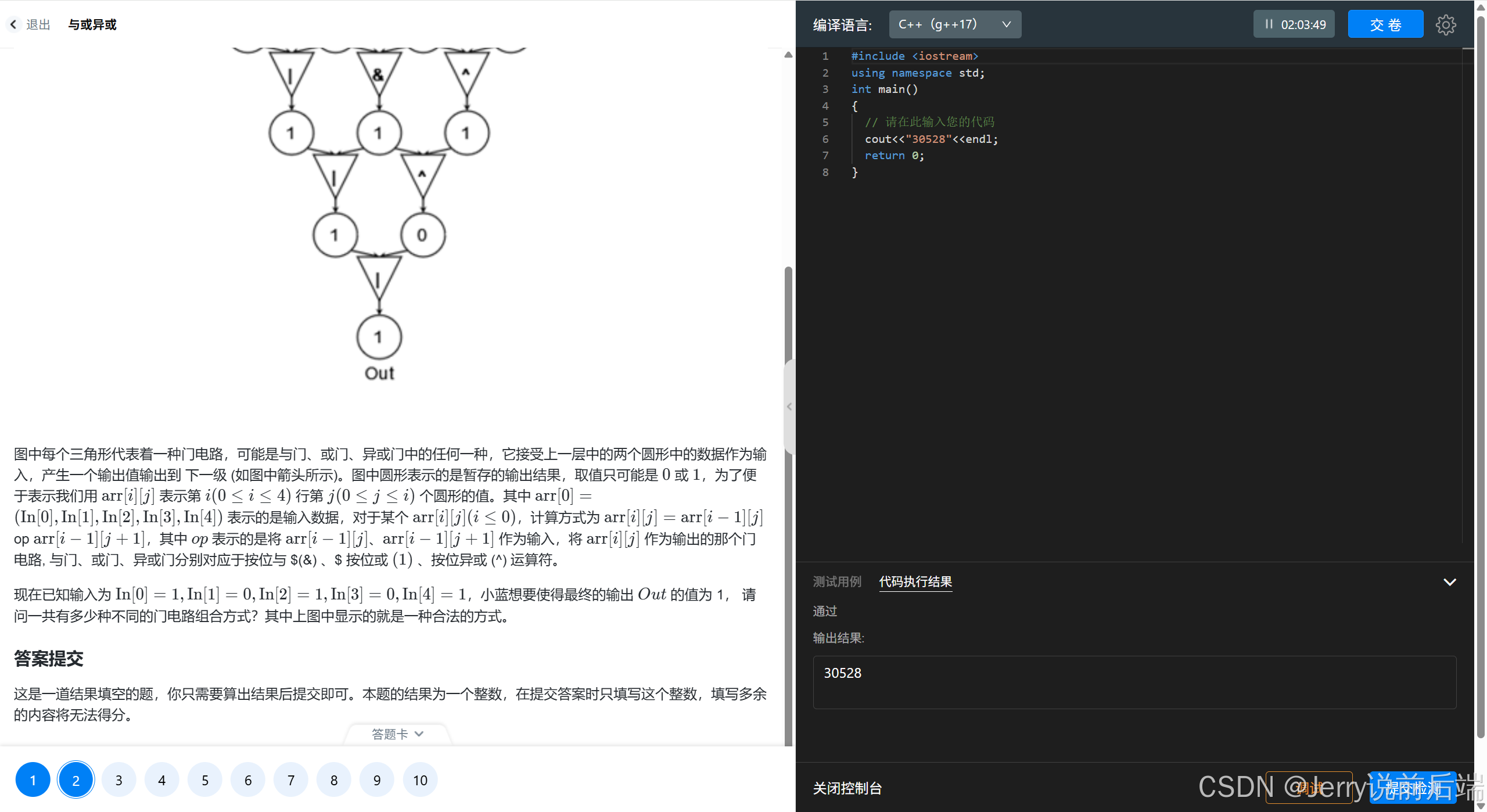Viewport: 1487px width, 812px height.
Task: Click 关闭控制台 to close the console
Action: tap(847, 788)
